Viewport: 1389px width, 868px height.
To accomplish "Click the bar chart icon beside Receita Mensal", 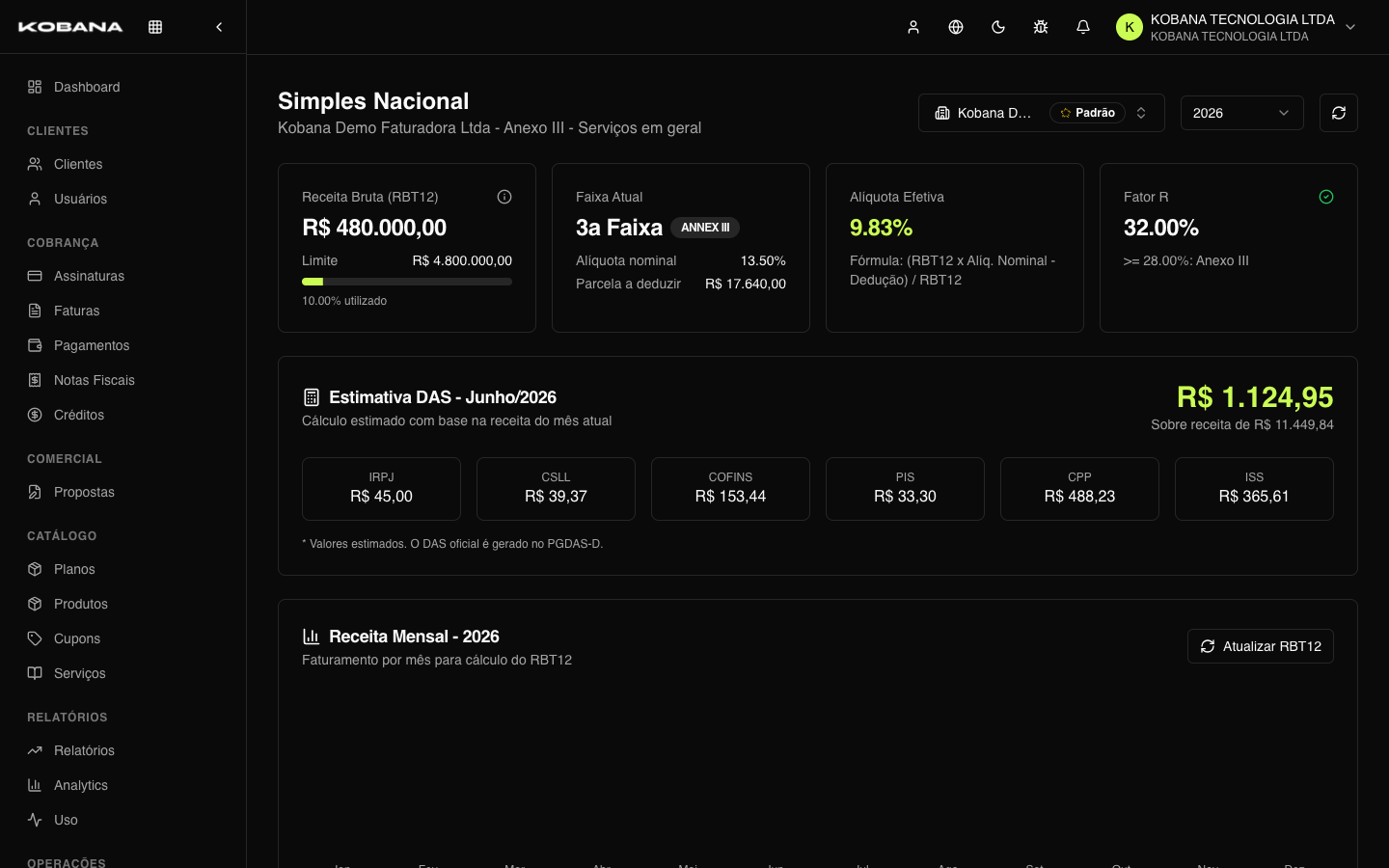I will pos(312,637).
